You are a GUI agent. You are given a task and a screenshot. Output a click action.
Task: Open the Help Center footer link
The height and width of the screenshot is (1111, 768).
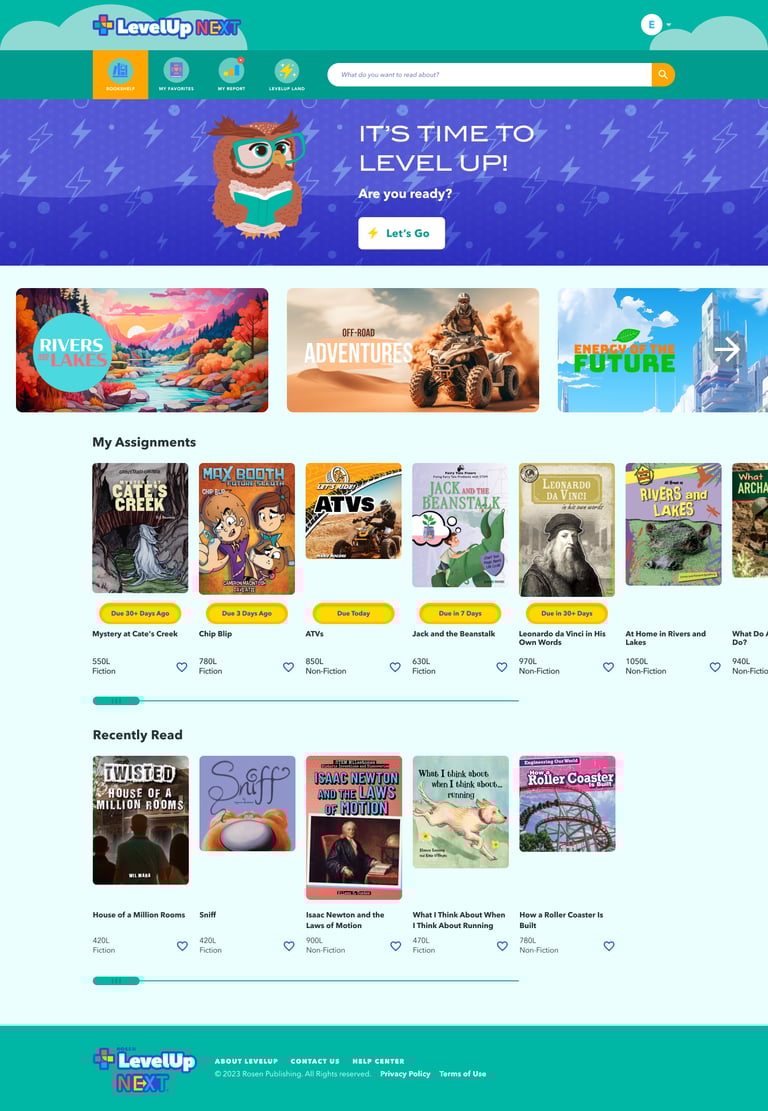point(378,1061)
